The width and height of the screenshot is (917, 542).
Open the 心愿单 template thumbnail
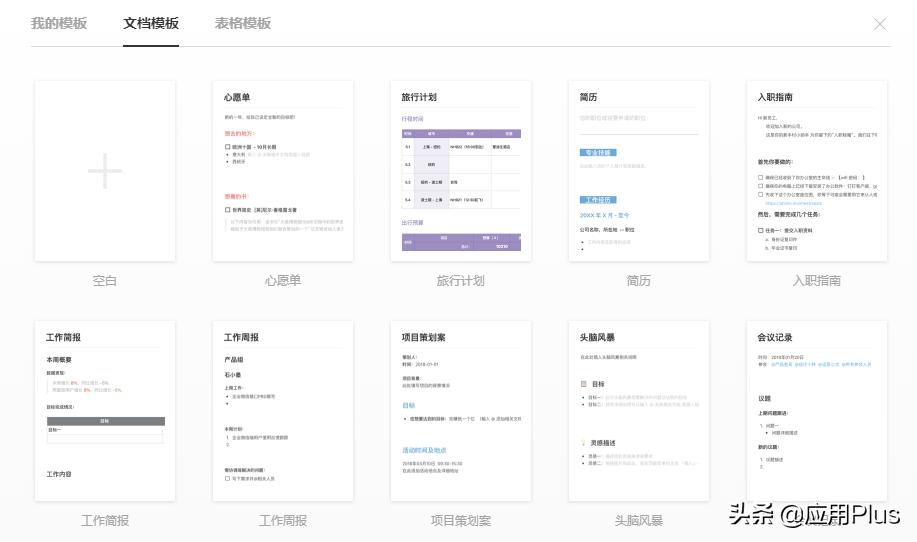283,171
